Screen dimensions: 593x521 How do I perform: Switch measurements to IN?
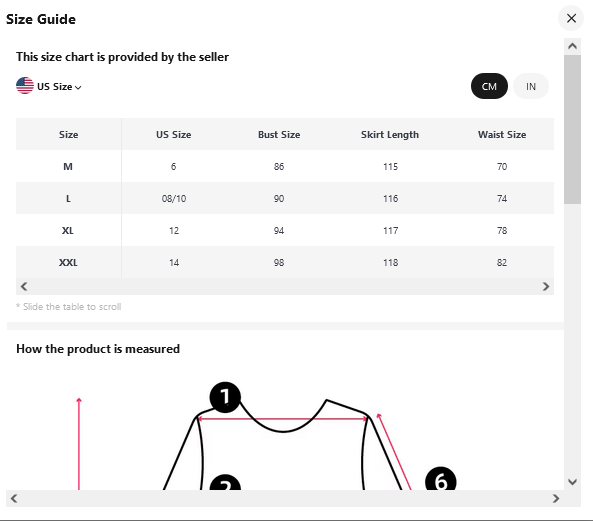tap(531, 86)
